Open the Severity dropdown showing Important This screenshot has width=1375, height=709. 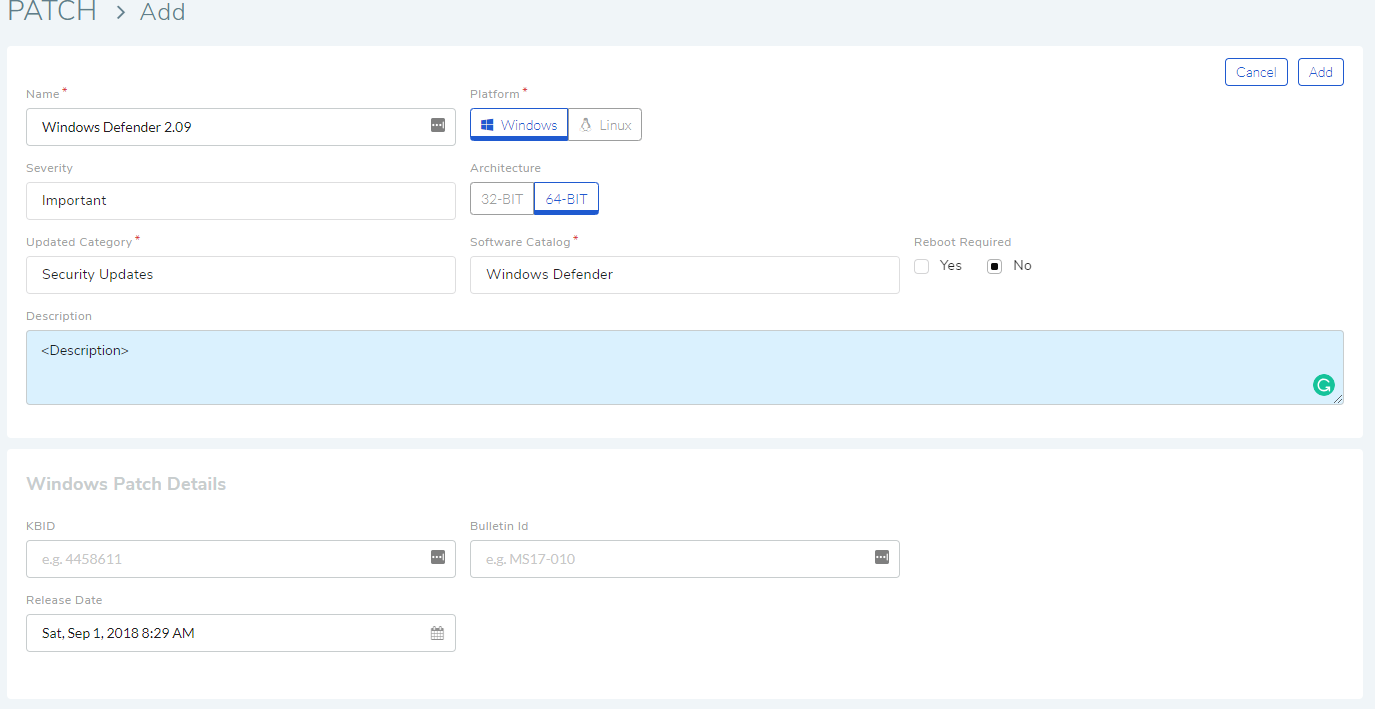pos(241,201)
